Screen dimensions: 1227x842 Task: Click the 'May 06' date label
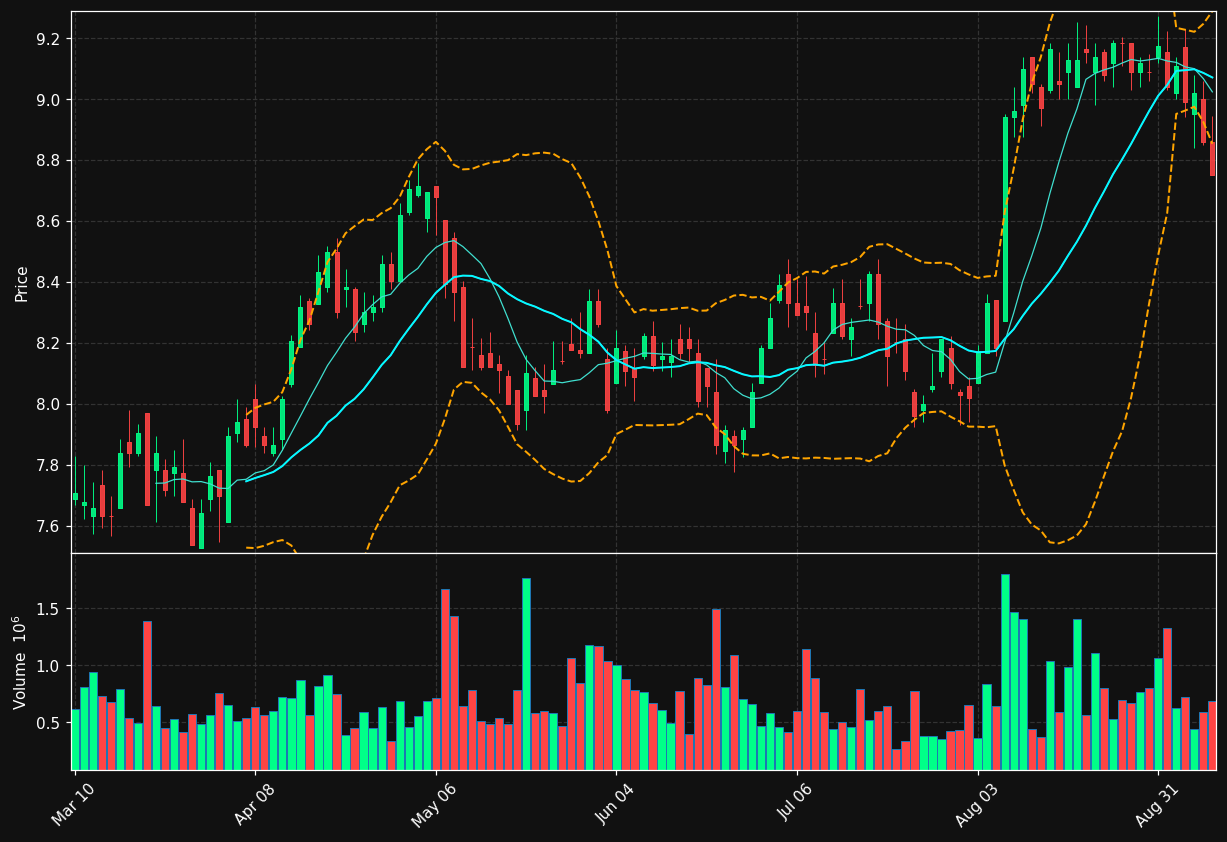click(x=433, y=804)
